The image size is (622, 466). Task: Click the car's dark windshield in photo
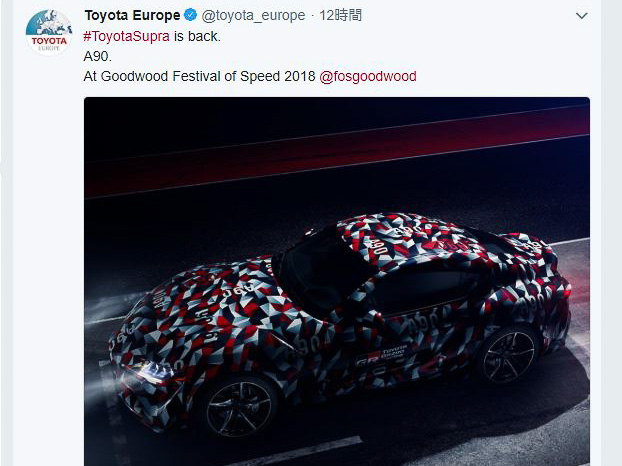coord(321,272)
